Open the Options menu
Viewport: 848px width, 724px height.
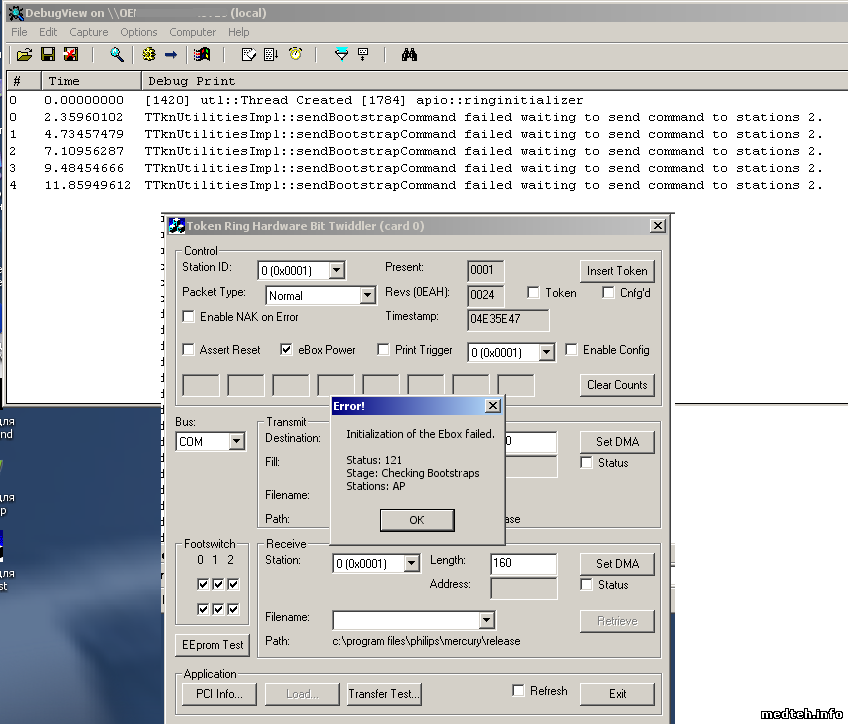(139, 32)
